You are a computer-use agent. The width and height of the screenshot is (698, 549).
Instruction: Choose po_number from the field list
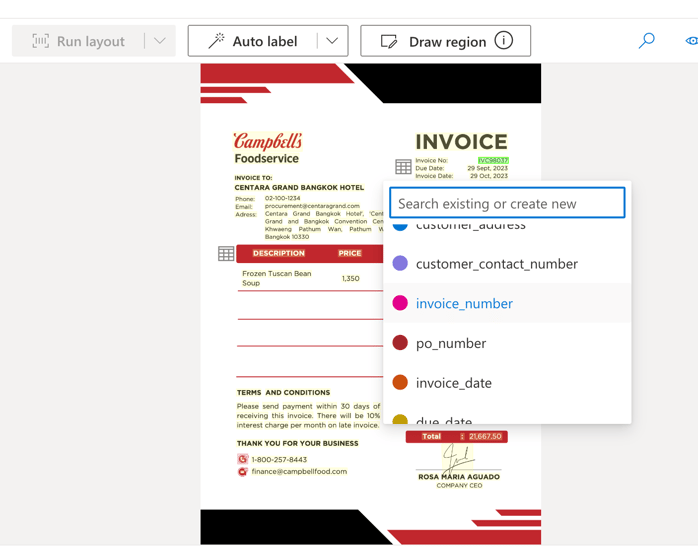click(451, 343)
